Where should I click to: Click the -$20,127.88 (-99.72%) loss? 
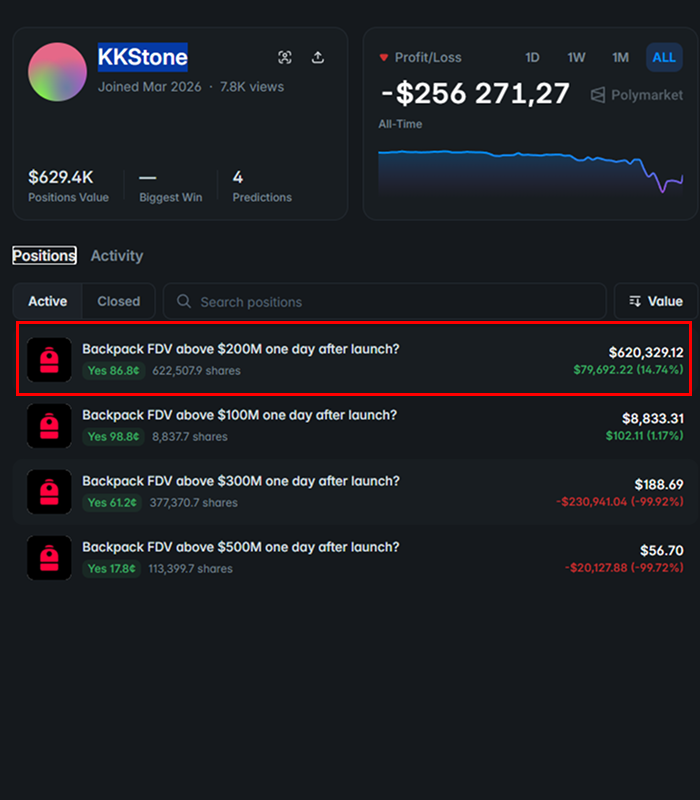pos(624,567)
